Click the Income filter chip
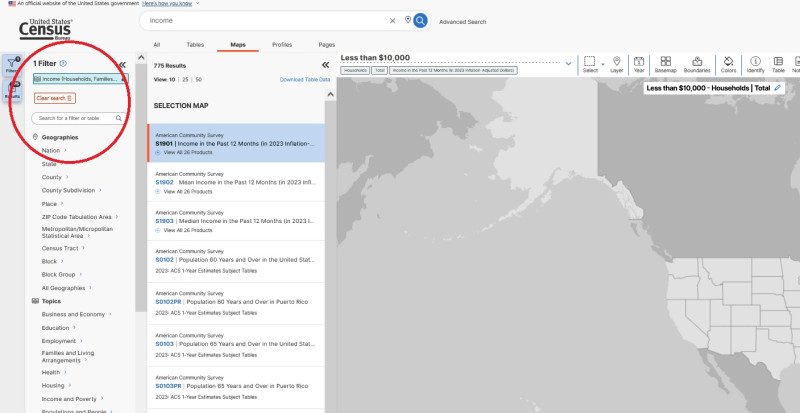800x413 pixels. pos(81,79)
